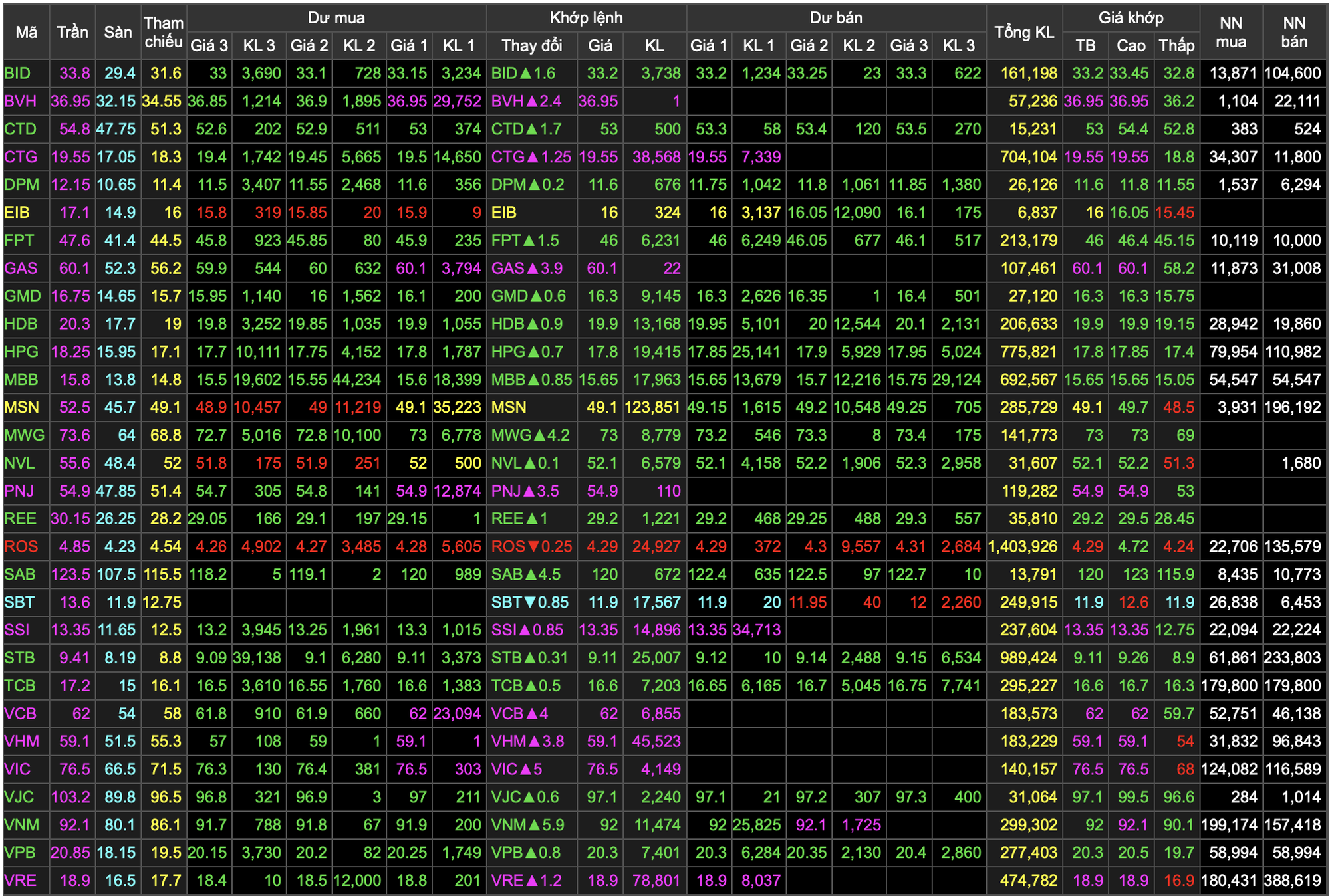Click the Thấp column header
This screenshot has width=1330, height=896.
[x=1176, y=45]
